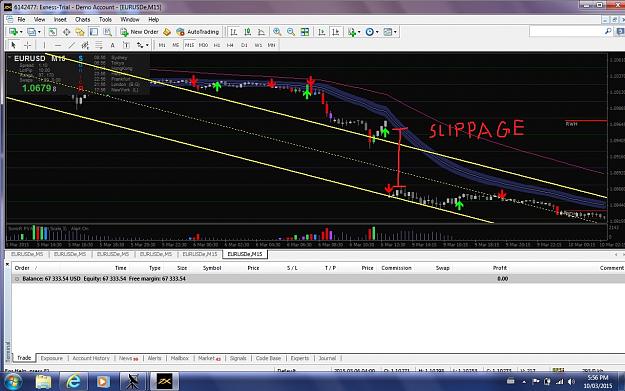Open the MetaEditor yellow diamond icon

click(x=167, y=31)
